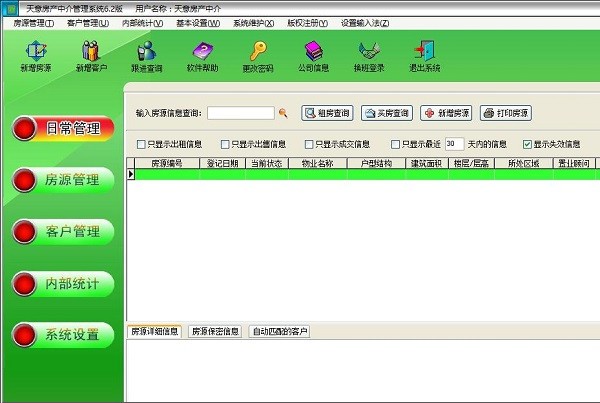This screenshot has height=403, width=600.
Task: Open 新增客户 from the top toolbar
Action: coord(91,55)
